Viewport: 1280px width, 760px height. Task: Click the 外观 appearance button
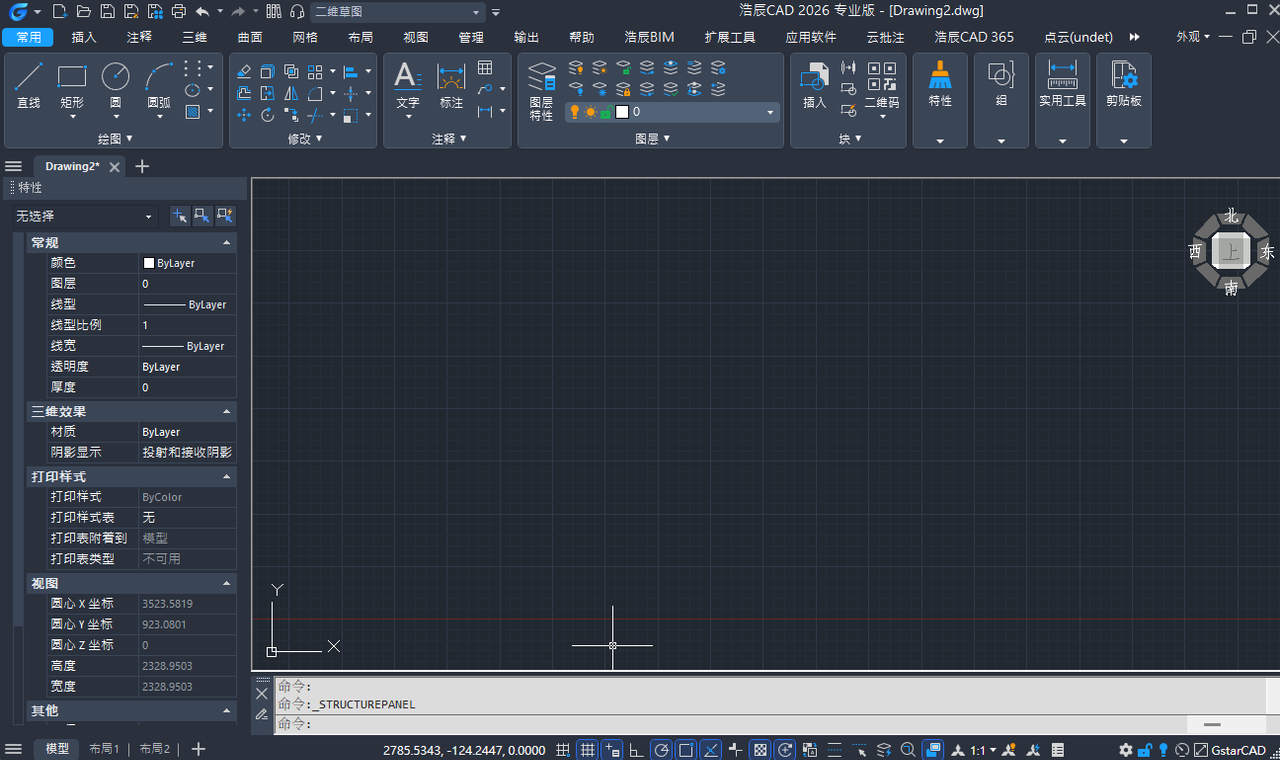tap(1193, 37)
